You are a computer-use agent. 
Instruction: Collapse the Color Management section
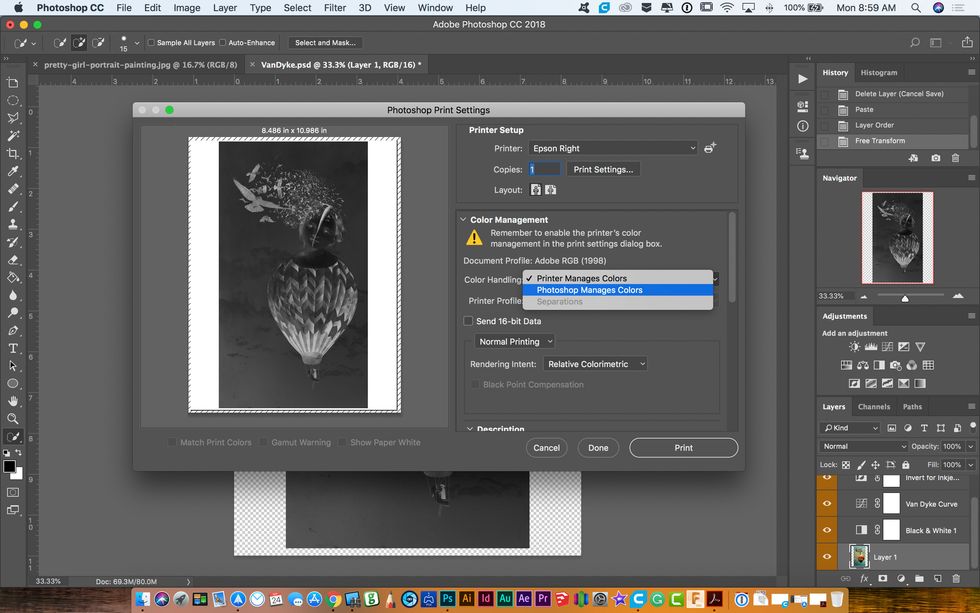coord(463,219)
